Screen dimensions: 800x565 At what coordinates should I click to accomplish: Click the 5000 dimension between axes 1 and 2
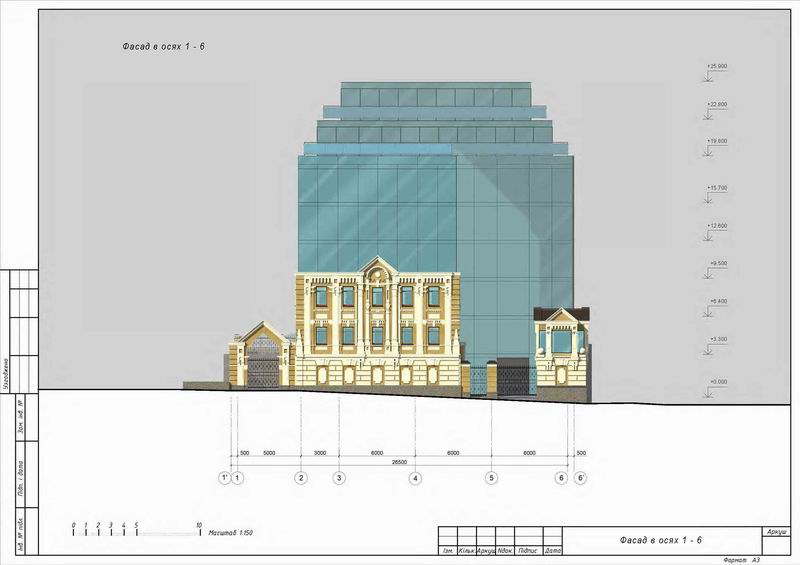tap(269, 453)
